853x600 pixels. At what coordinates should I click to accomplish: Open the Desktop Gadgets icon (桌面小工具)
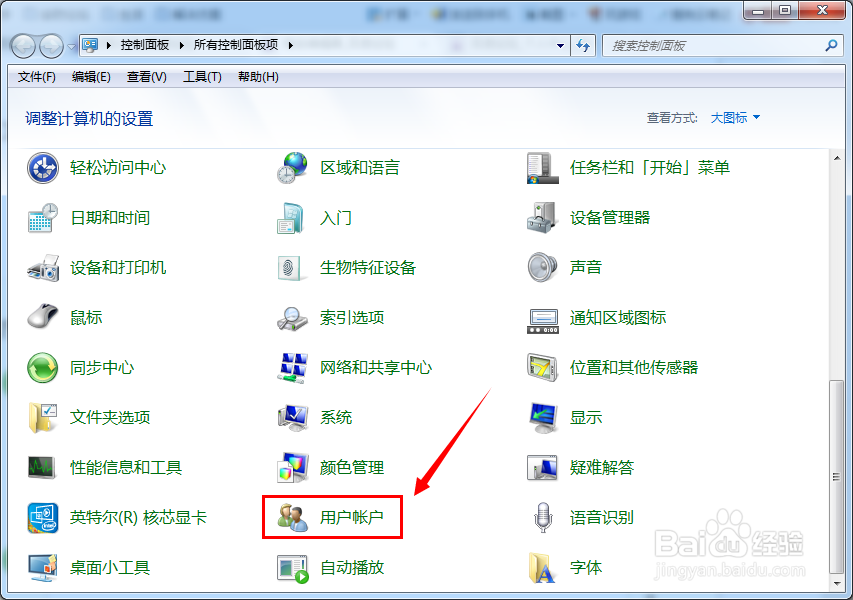[42, 568]
